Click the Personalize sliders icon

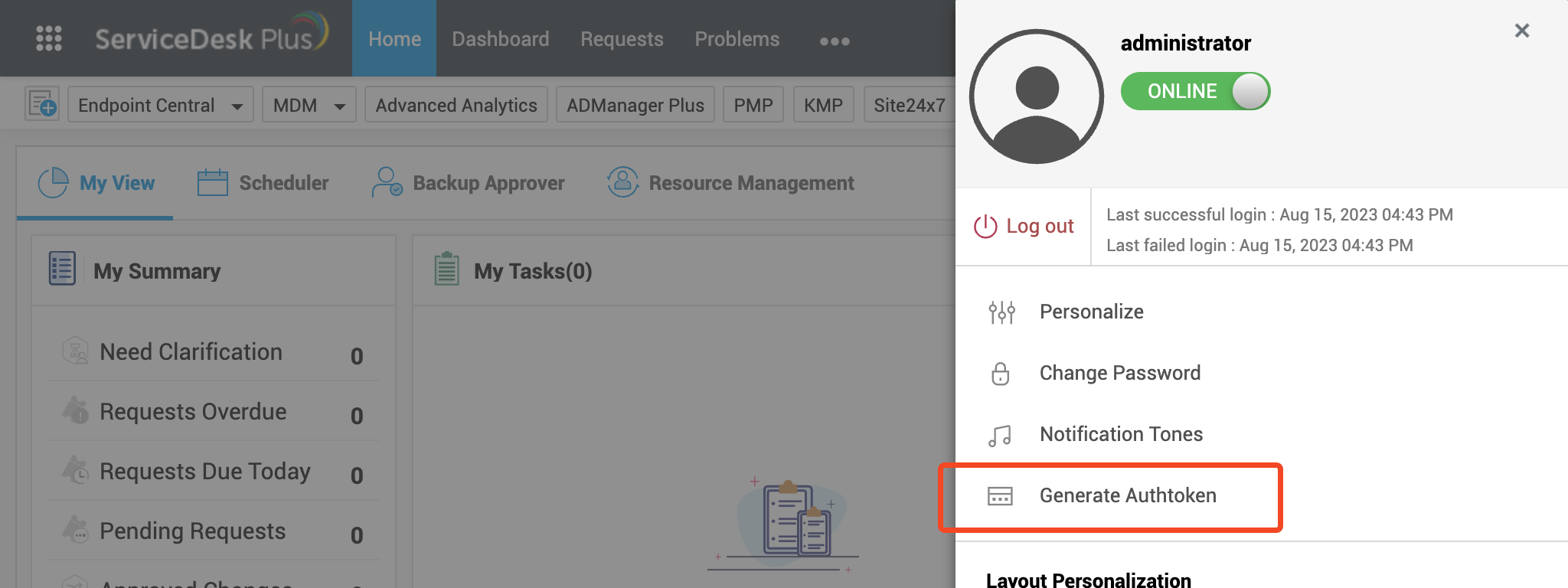(1001, 312)
